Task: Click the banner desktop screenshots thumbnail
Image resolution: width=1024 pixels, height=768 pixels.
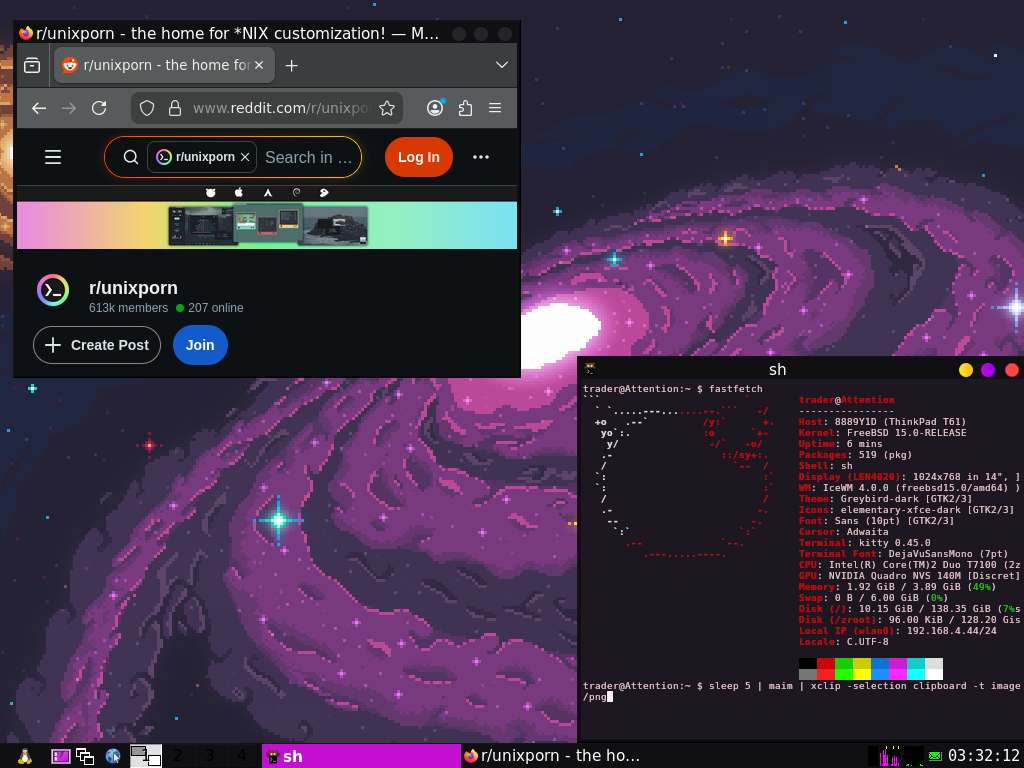Action: pos(268,225)
